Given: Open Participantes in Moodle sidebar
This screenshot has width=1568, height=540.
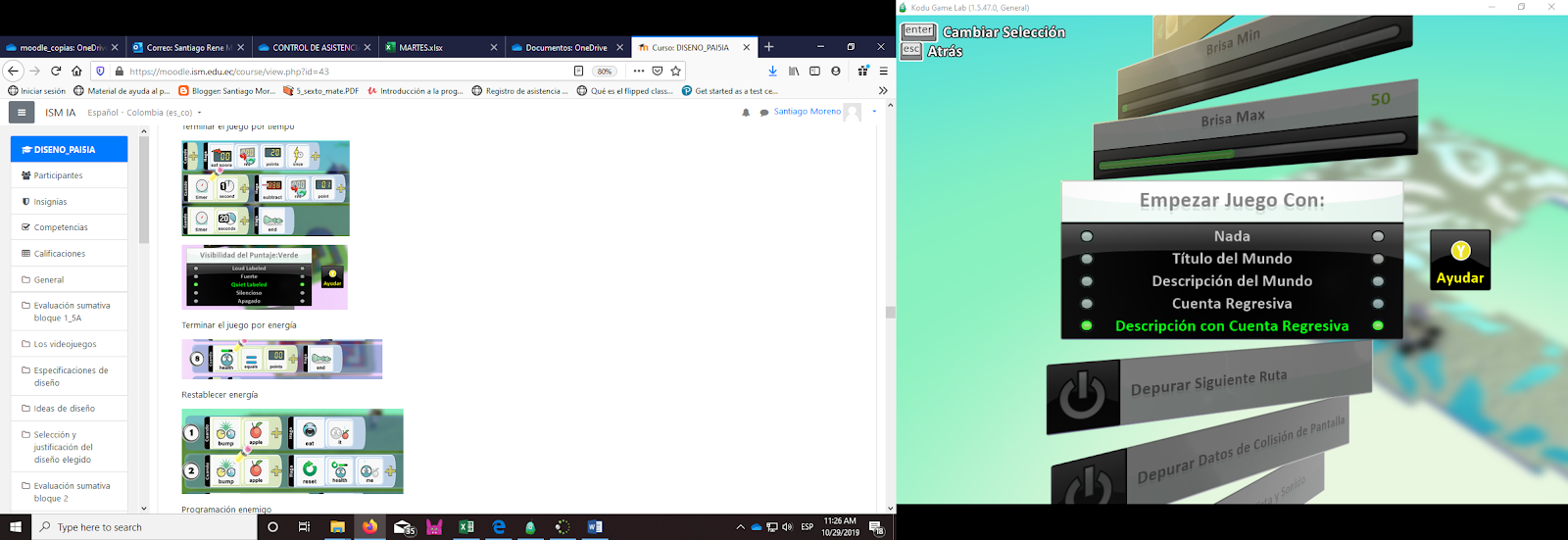Looking at the screenshot, I should click(x=69, y=175).
